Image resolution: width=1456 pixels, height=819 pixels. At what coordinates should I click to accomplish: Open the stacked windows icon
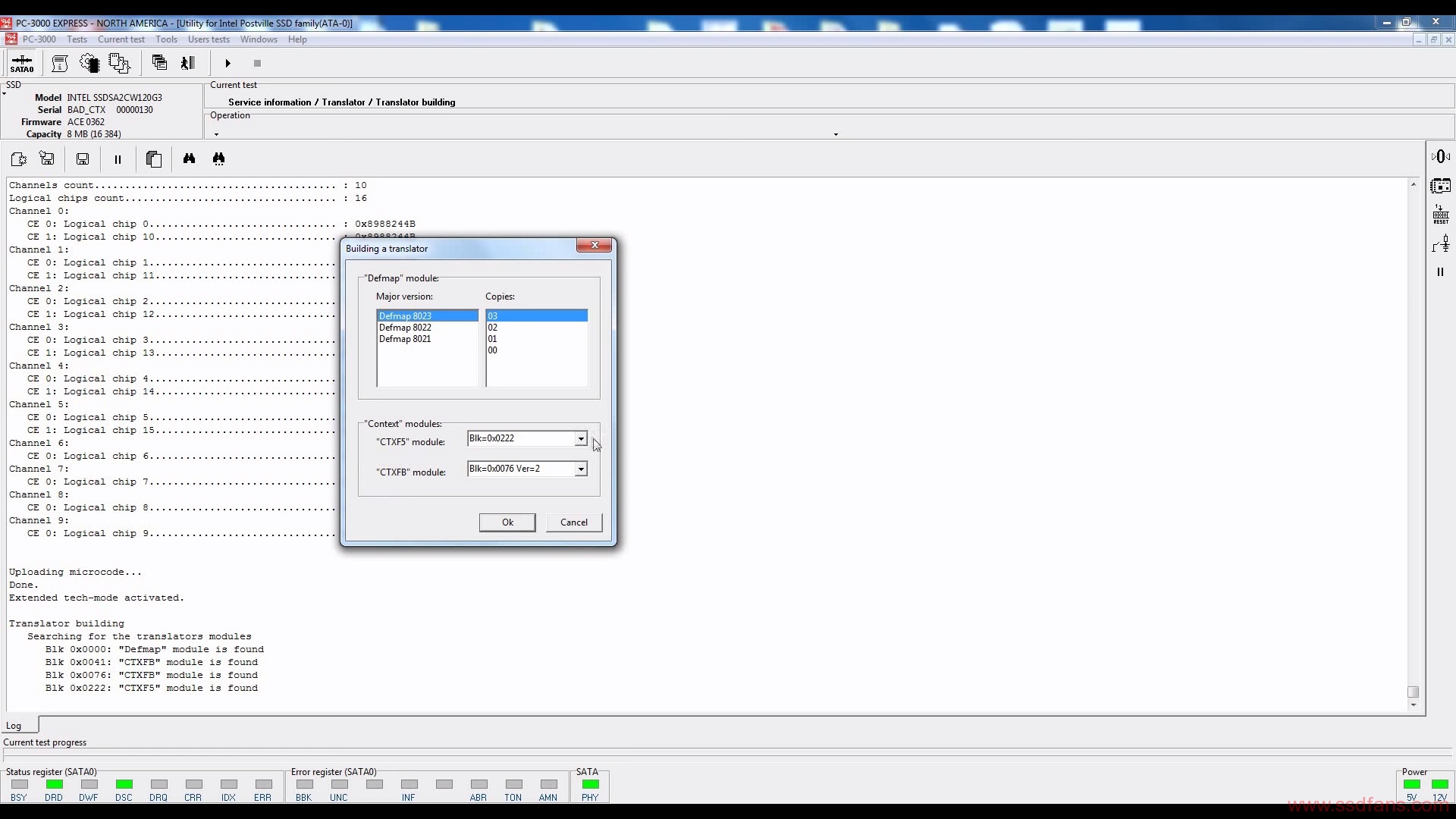click(x=159, y=63)
